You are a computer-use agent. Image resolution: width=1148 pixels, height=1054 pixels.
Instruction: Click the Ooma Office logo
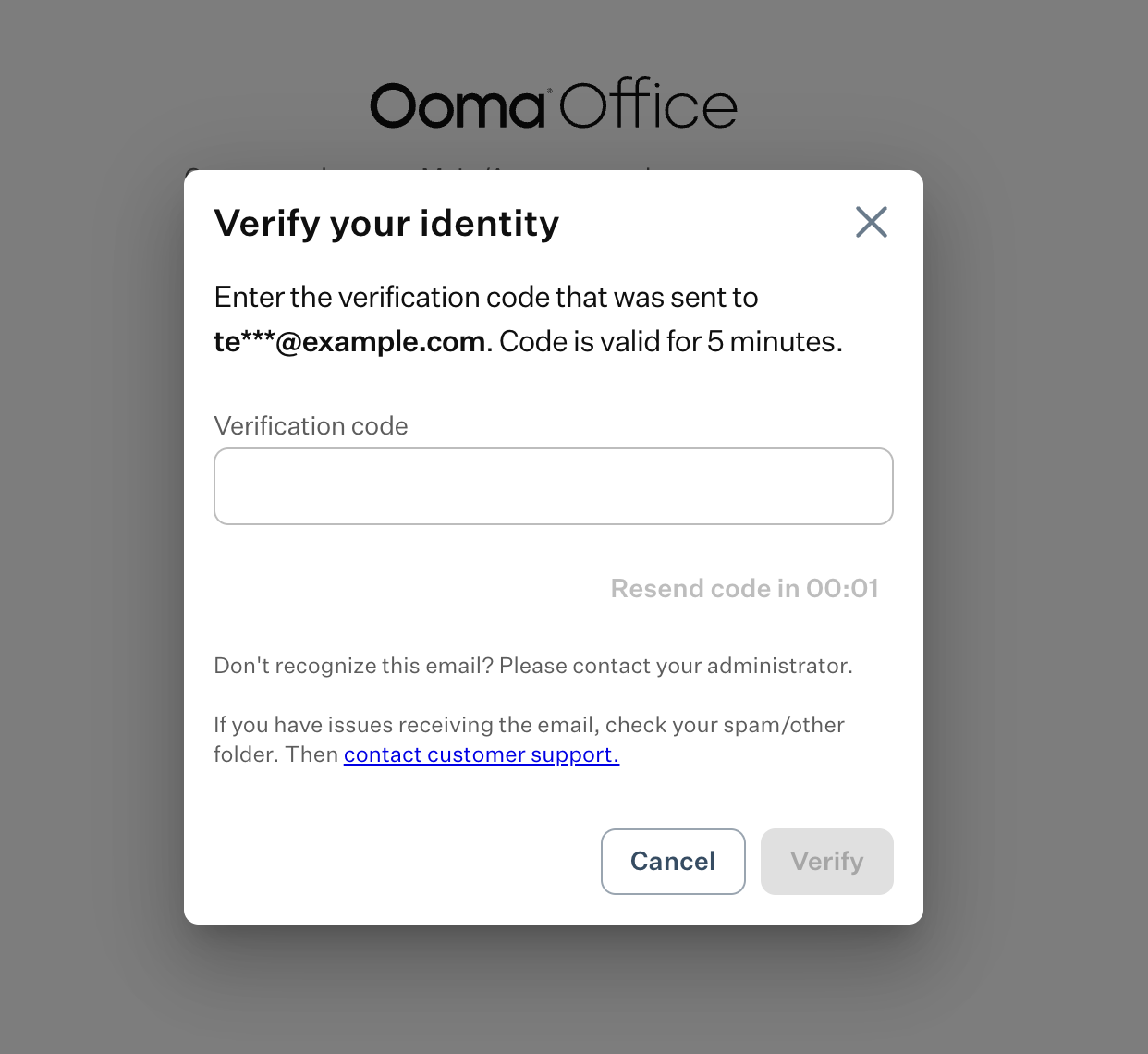(x=552, y=104)
